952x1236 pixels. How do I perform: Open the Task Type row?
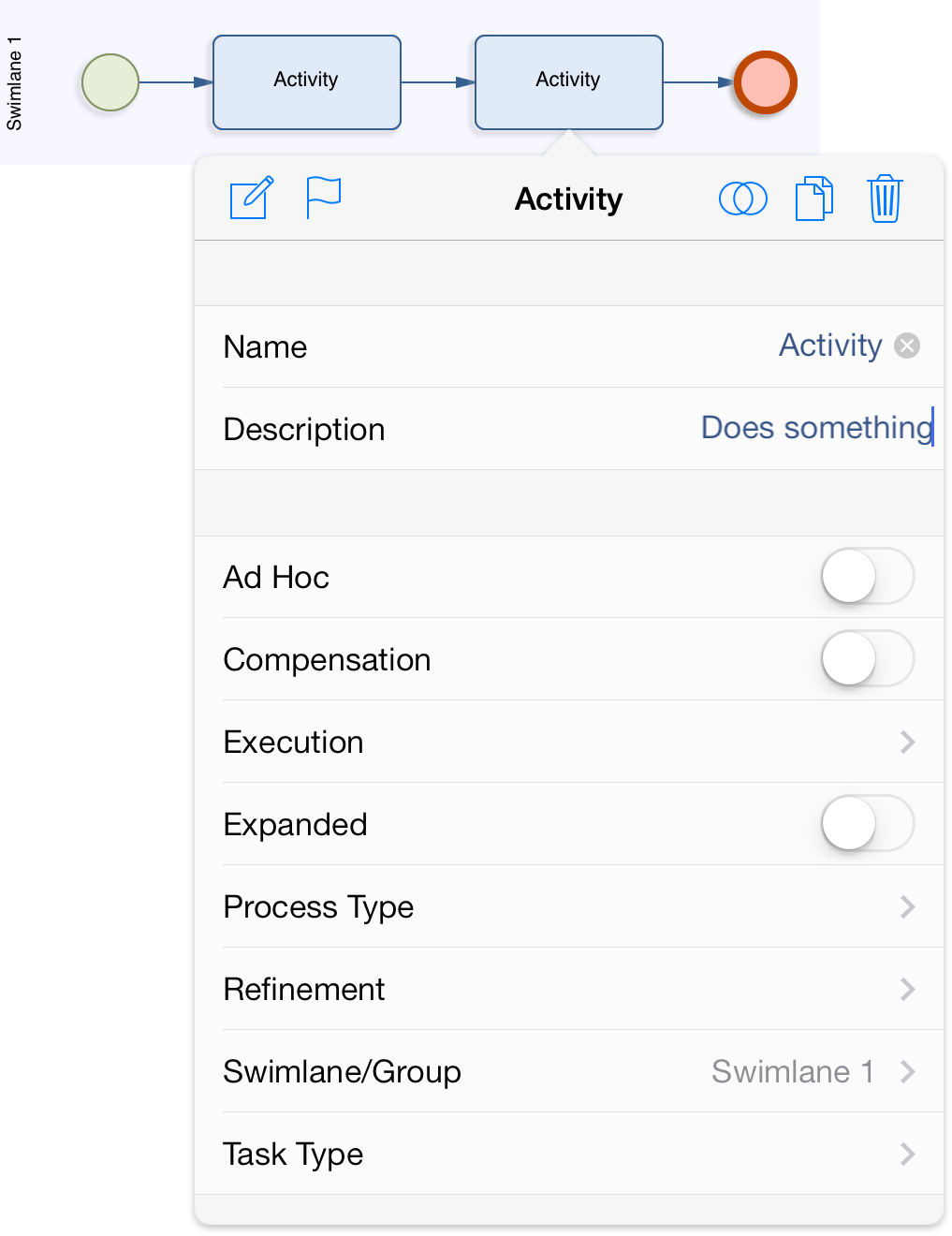[x=569, y=1154]
